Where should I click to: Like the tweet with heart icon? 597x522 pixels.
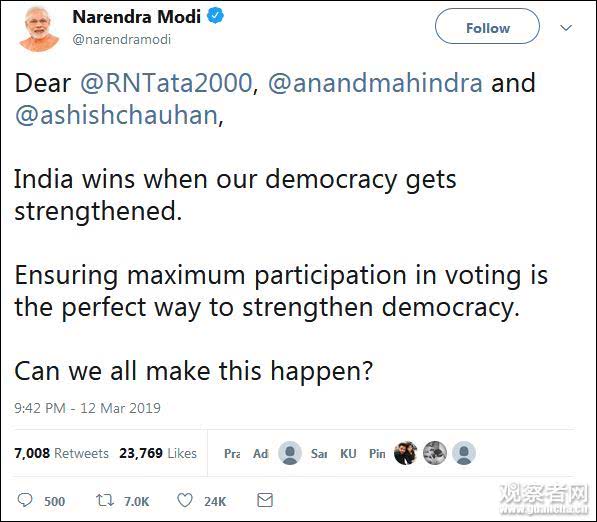tap(185, 500)
